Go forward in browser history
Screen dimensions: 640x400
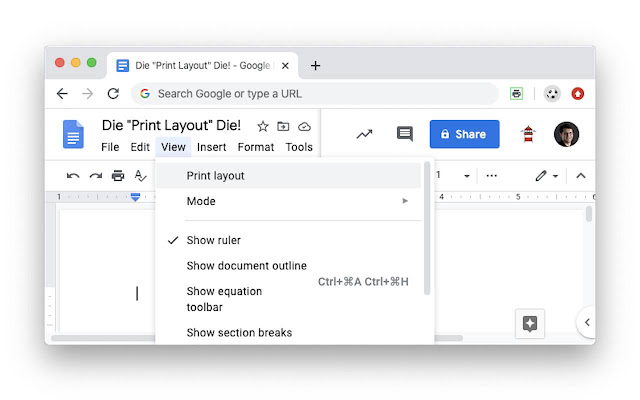coord(87,94)
